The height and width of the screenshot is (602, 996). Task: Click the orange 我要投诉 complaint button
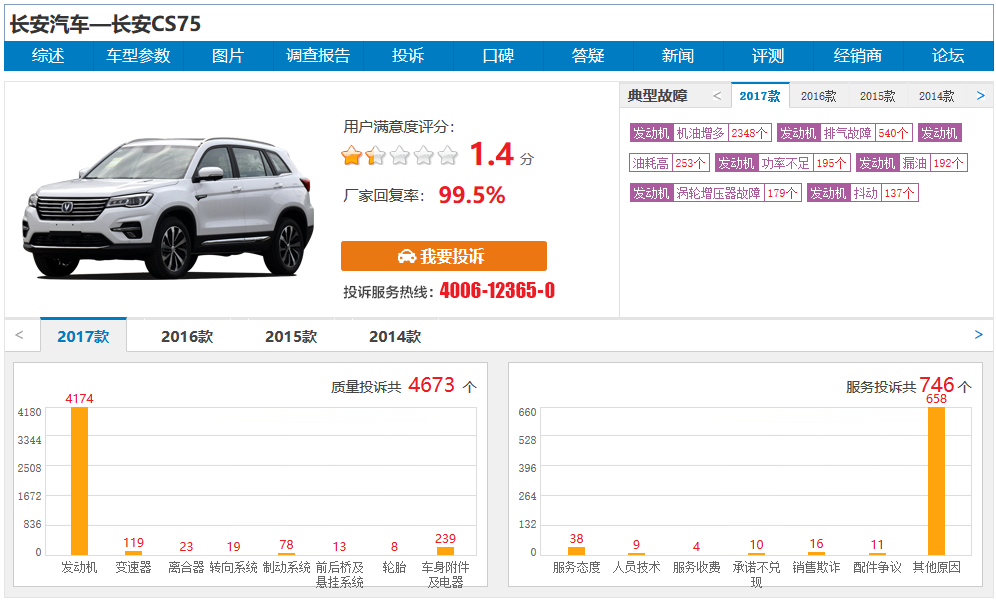tap(443, 256)
